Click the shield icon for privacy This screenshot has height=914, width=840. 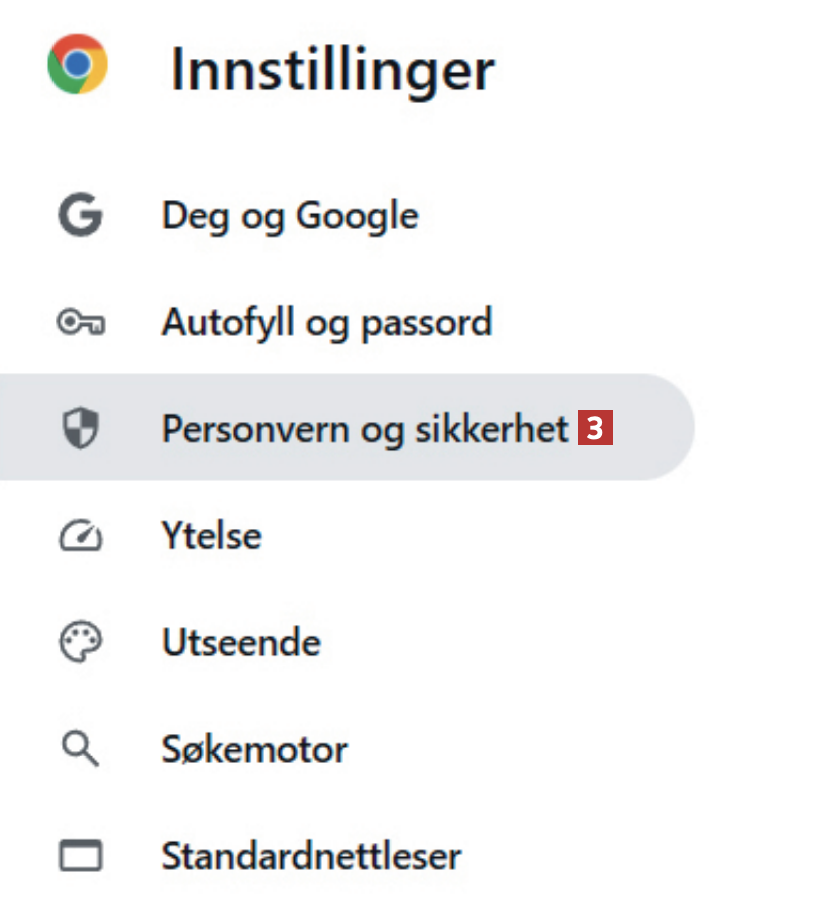(80, 429)
